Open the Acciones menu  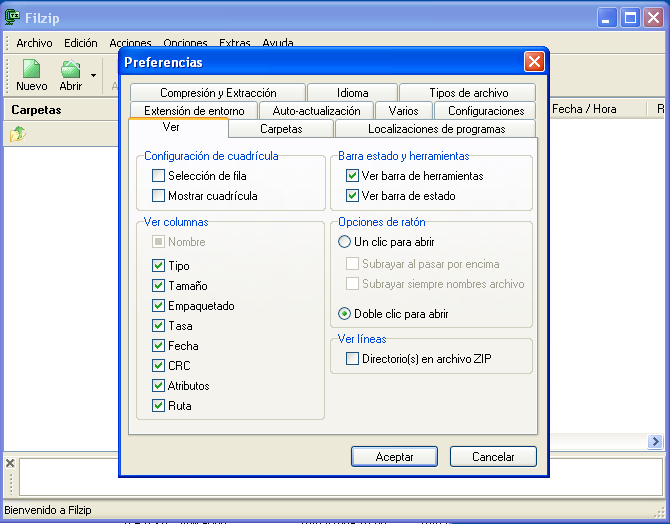(130, 43)
